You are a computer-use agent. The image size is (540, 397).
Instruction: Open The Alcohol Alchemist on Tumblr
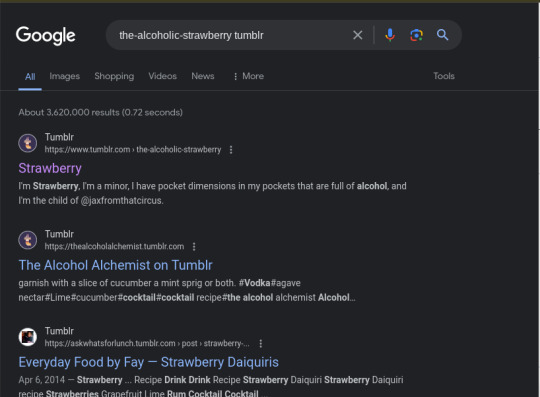pyautogui.click(x=115, y=265)
